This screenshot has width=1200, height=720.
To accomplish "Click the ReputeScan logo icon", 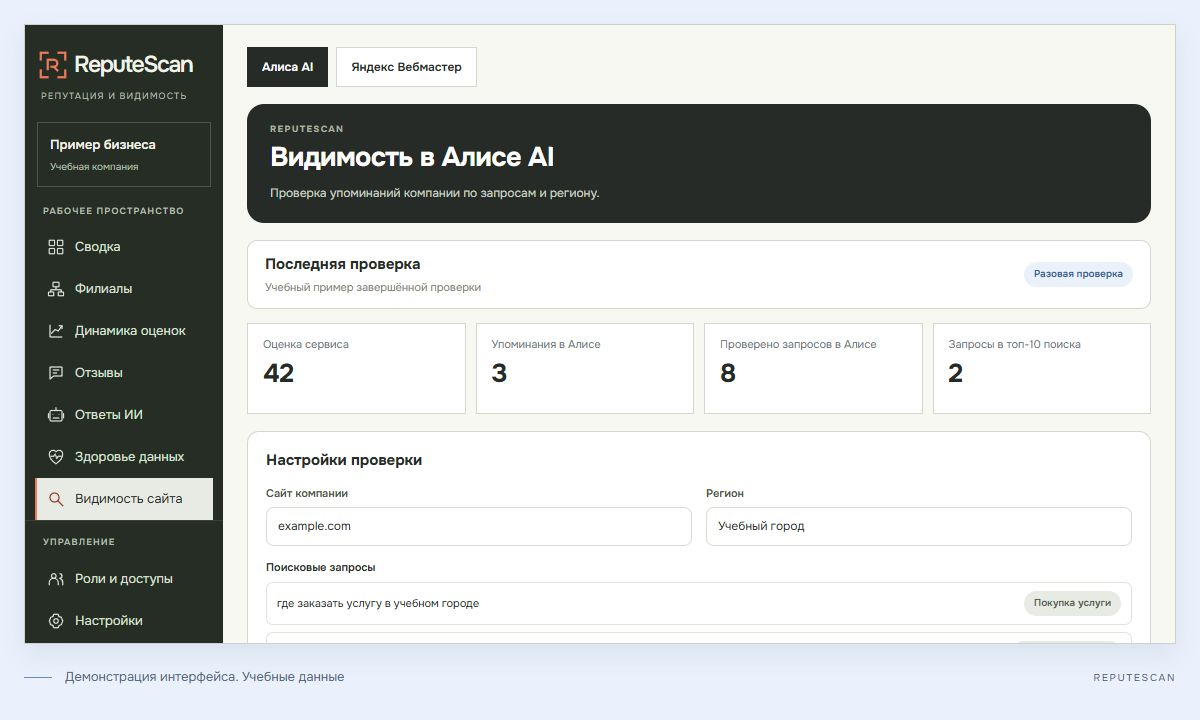I will pos(53,65).
